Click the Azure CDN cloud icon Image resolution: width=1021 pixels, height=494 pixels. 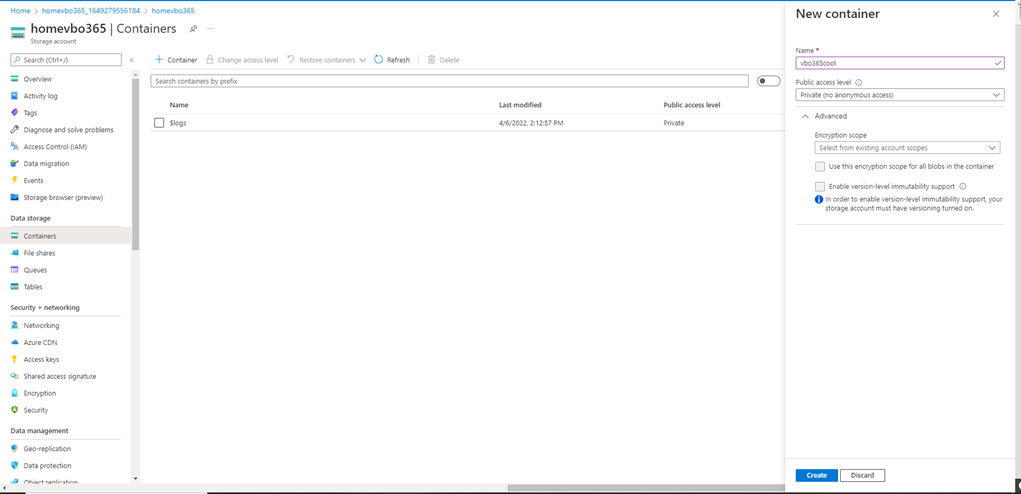tap(14, 342)
